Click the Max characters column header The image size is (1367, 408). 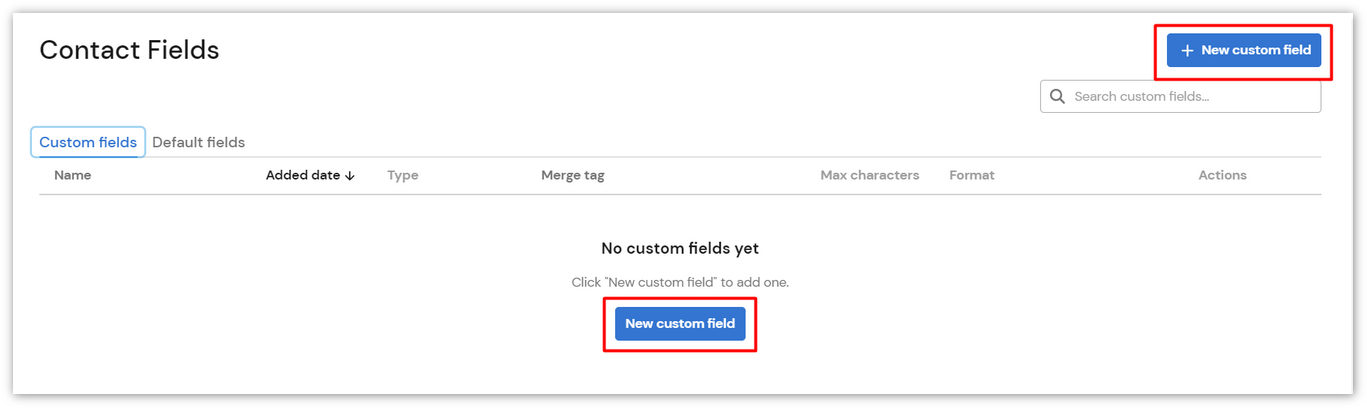click(x=870, y=175)
